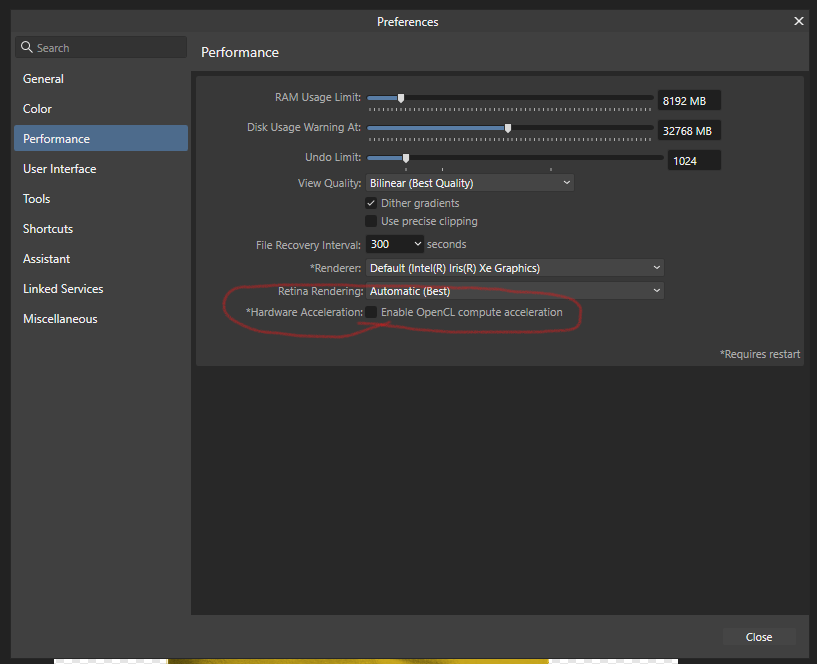The height and width of the screenshot is (664, 817).
Task: Click the search magnifier icon
Action: coord(26,47)
